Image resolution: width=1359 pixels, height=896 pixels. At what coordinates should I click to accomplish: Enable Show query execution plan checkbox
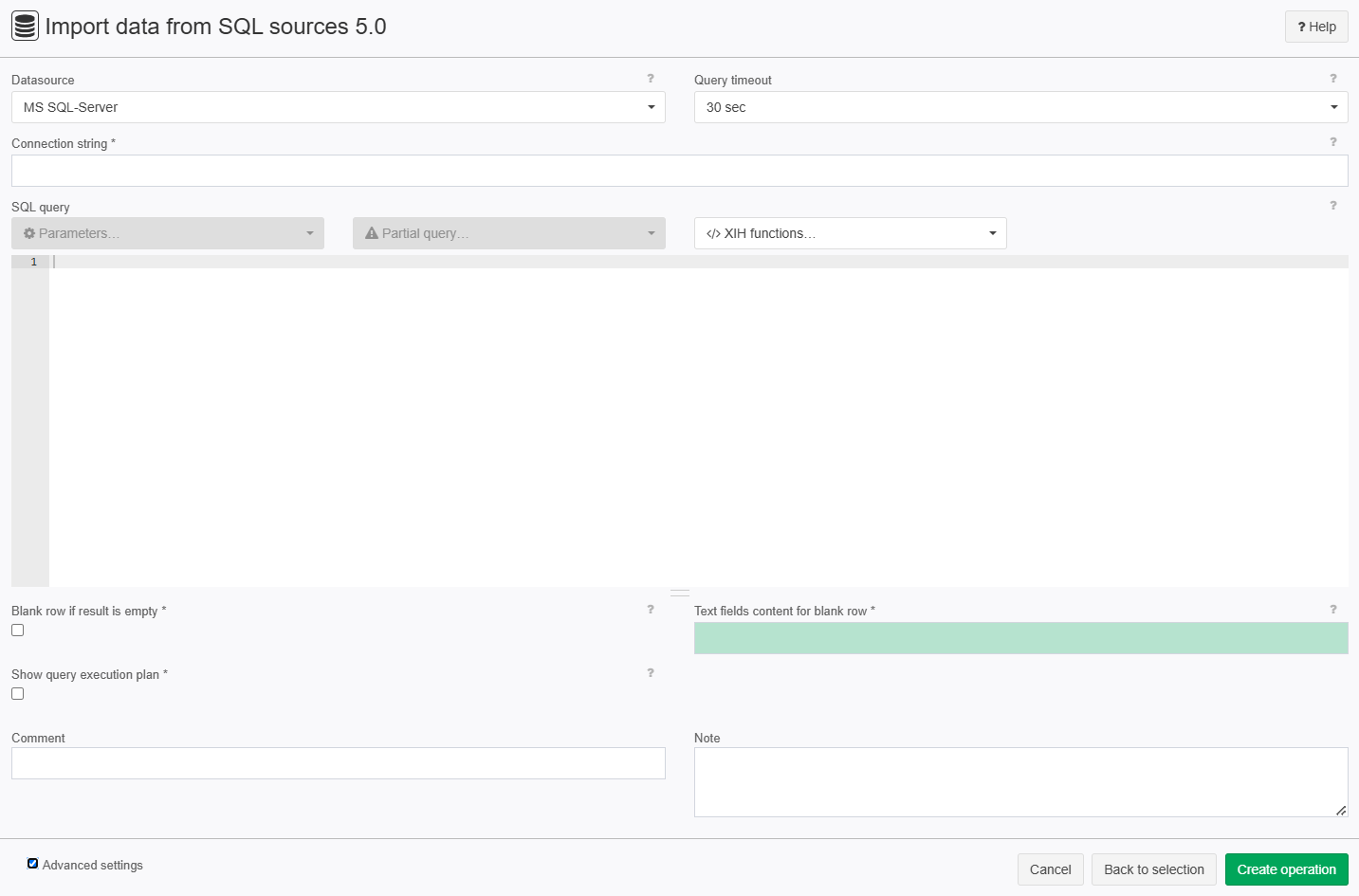18,694
